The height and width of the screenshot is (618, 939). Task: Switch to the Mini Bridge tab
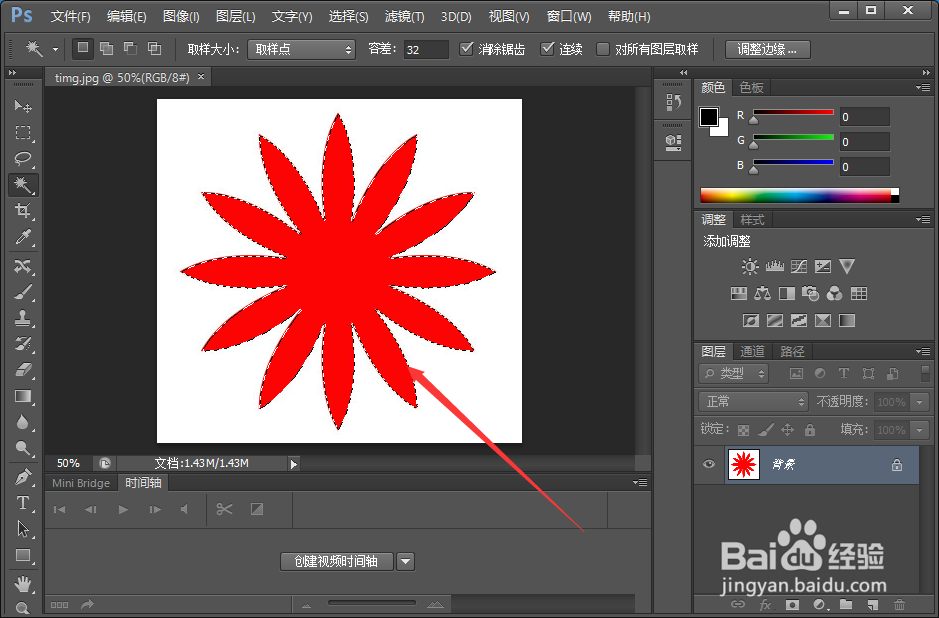pyautogui.click(x=81, y=483)
